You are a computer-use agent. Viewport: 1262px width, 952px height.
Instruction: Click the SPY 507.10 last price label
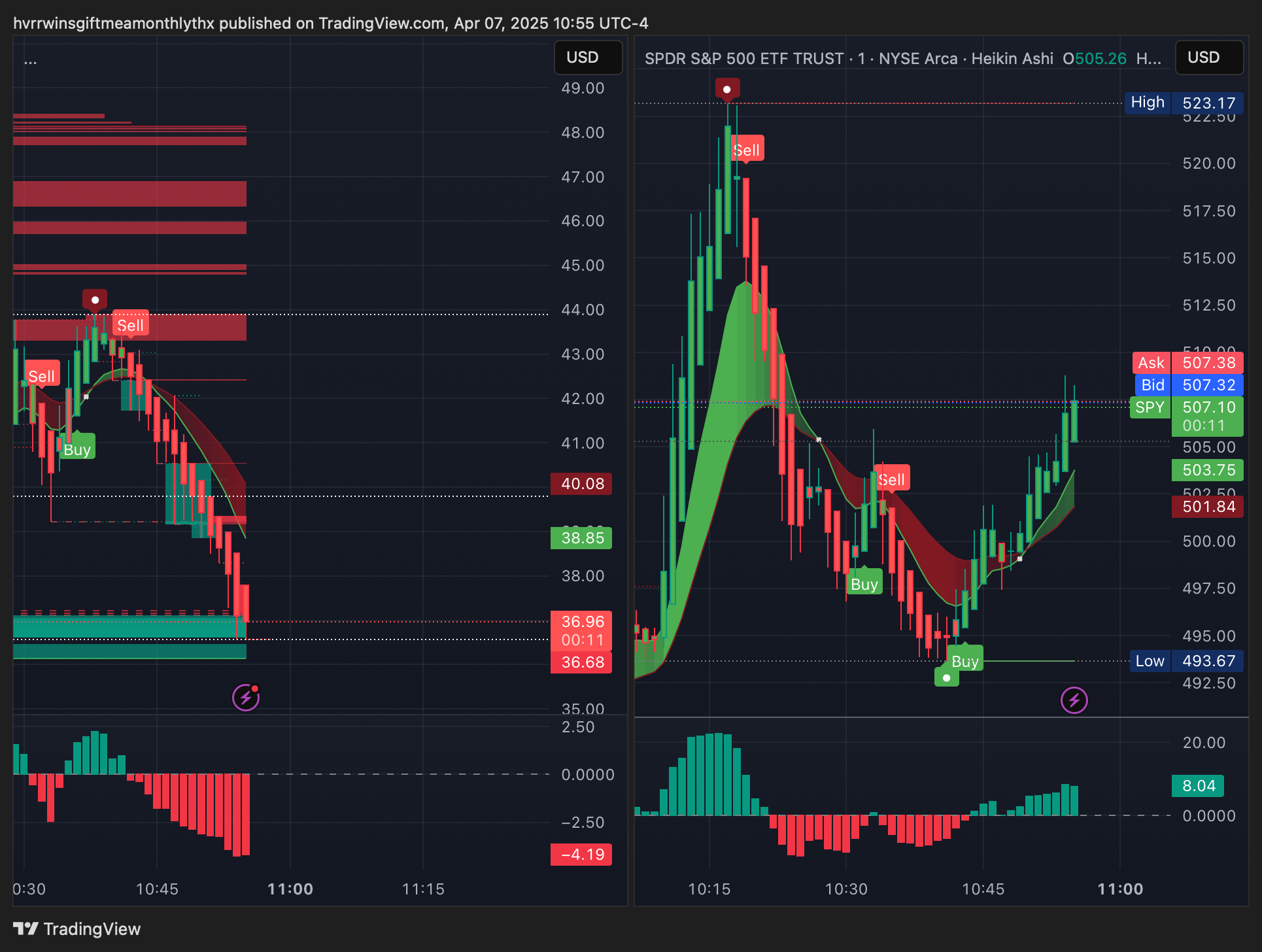tap(1186, 416)
